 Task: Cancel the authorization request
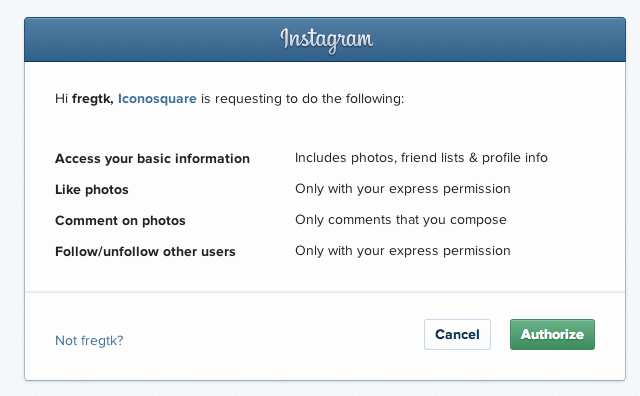[x=457, y=334]
